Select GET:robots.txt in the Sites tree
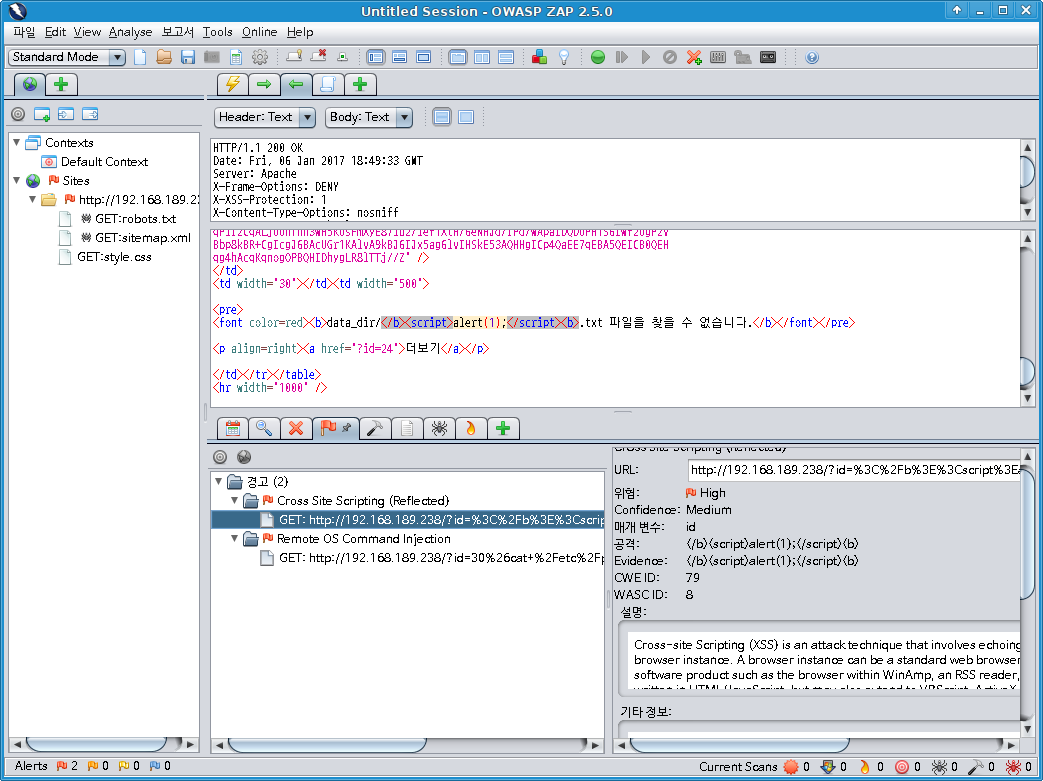This screenshot has height=781, width=1043. [135, 218]
